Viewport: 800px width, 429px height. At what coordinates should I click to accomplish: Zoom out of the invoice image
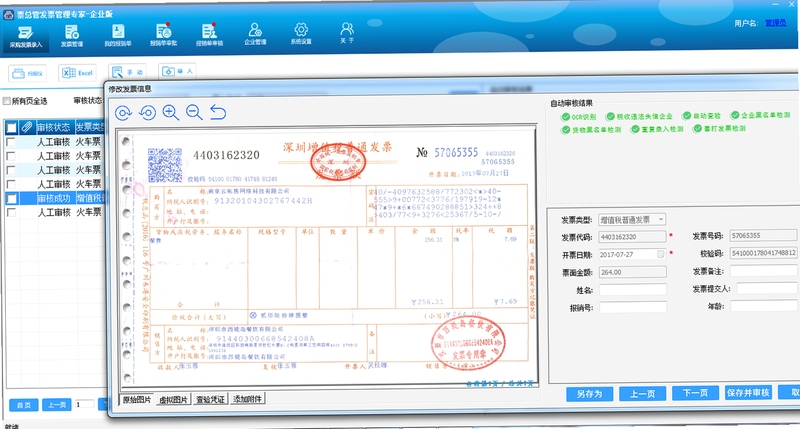click(x=194, y=112)
